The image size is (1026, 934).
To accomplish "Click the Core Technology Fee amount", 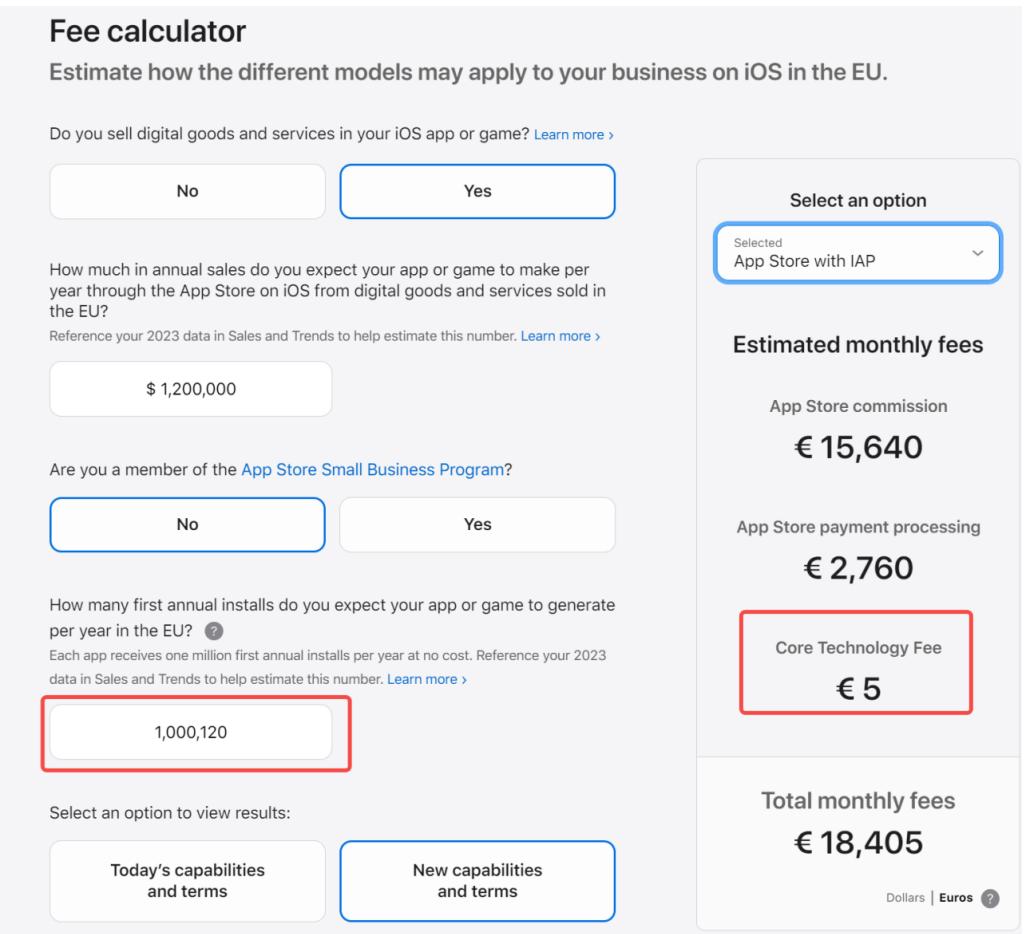I will click(858, 689).
